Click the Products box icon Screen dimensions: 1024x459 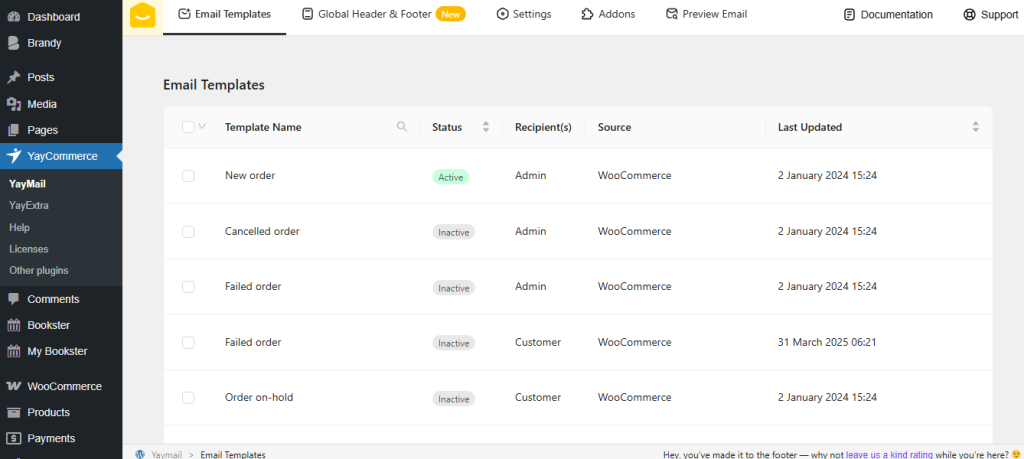click(13, 413)
